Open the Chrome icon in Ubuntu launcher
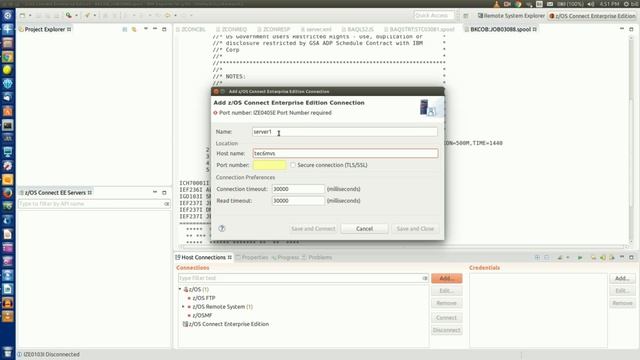Image resolution: width=640 pixels, height=360 pixels. 7,57
